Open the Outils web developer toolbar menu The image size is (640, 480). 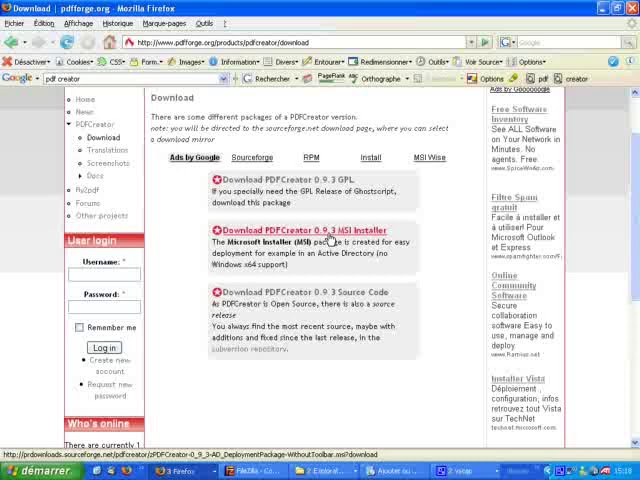(433, 62)
